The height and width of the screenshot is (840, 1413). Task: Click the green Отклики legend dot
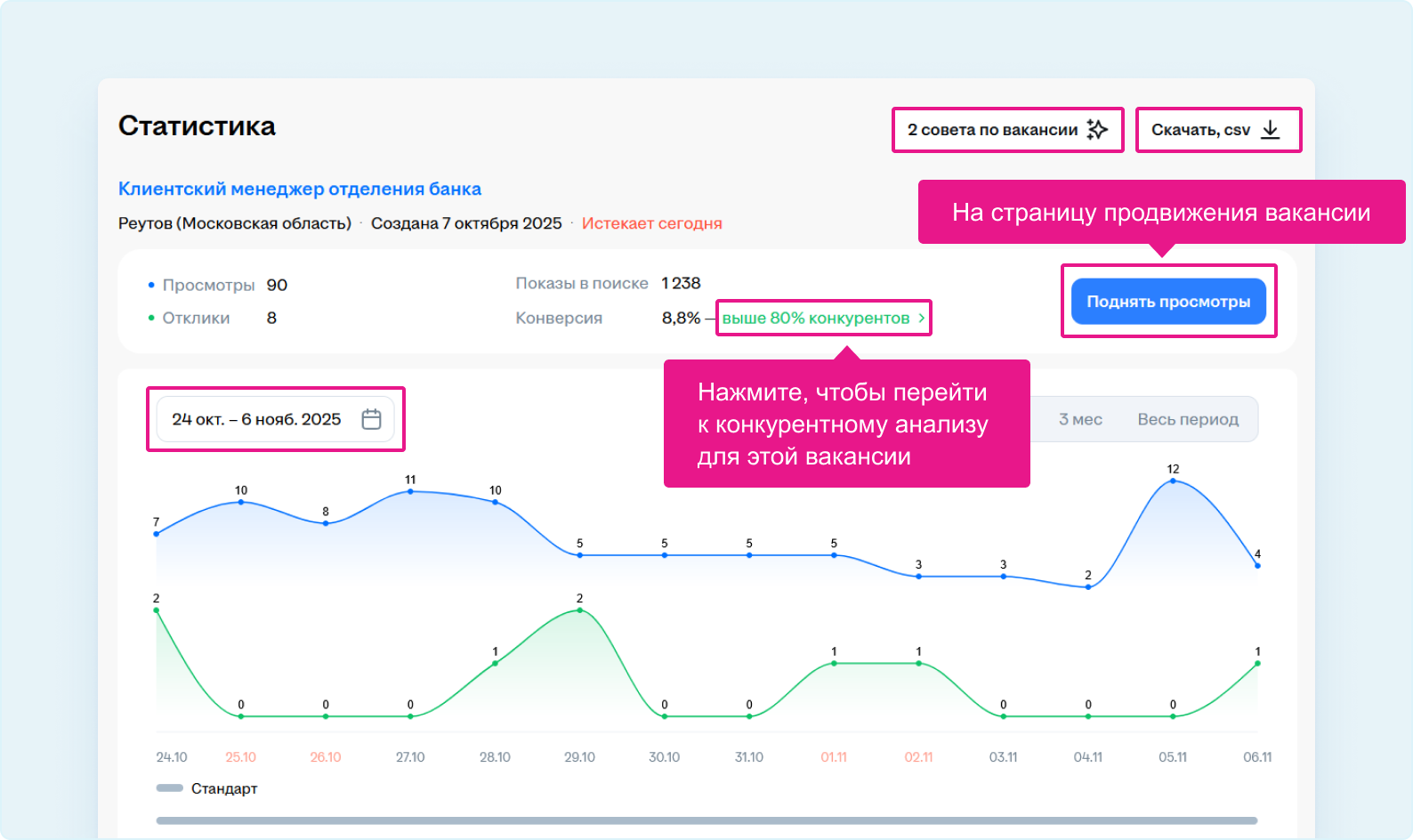click(151, 318)
